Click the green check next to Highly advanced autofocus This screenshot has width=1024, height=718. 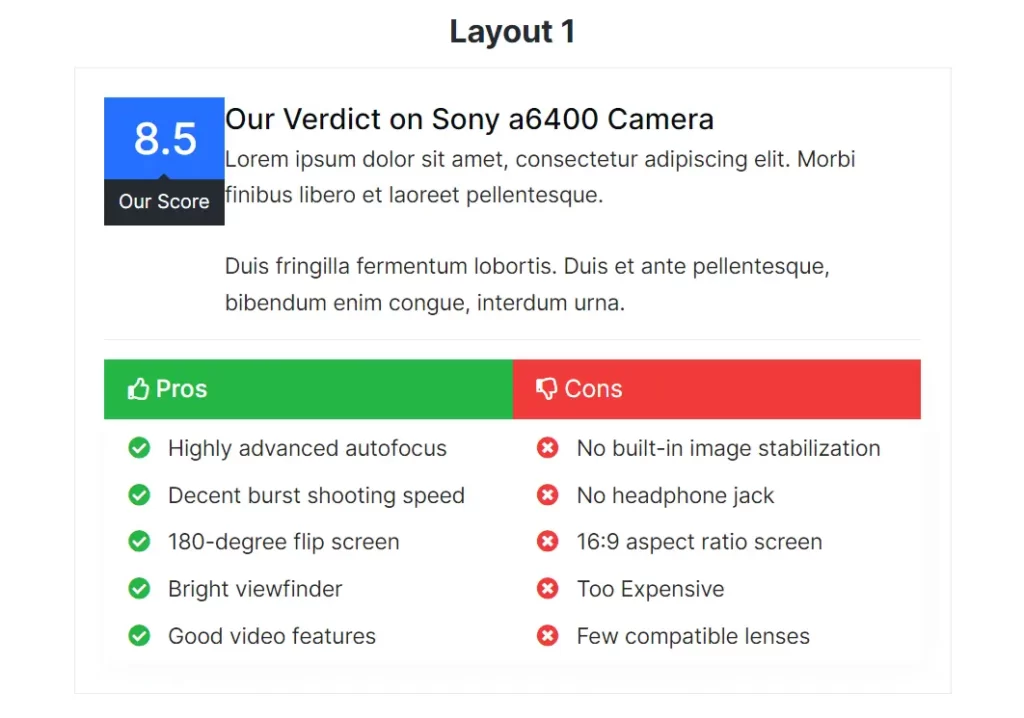139,448
